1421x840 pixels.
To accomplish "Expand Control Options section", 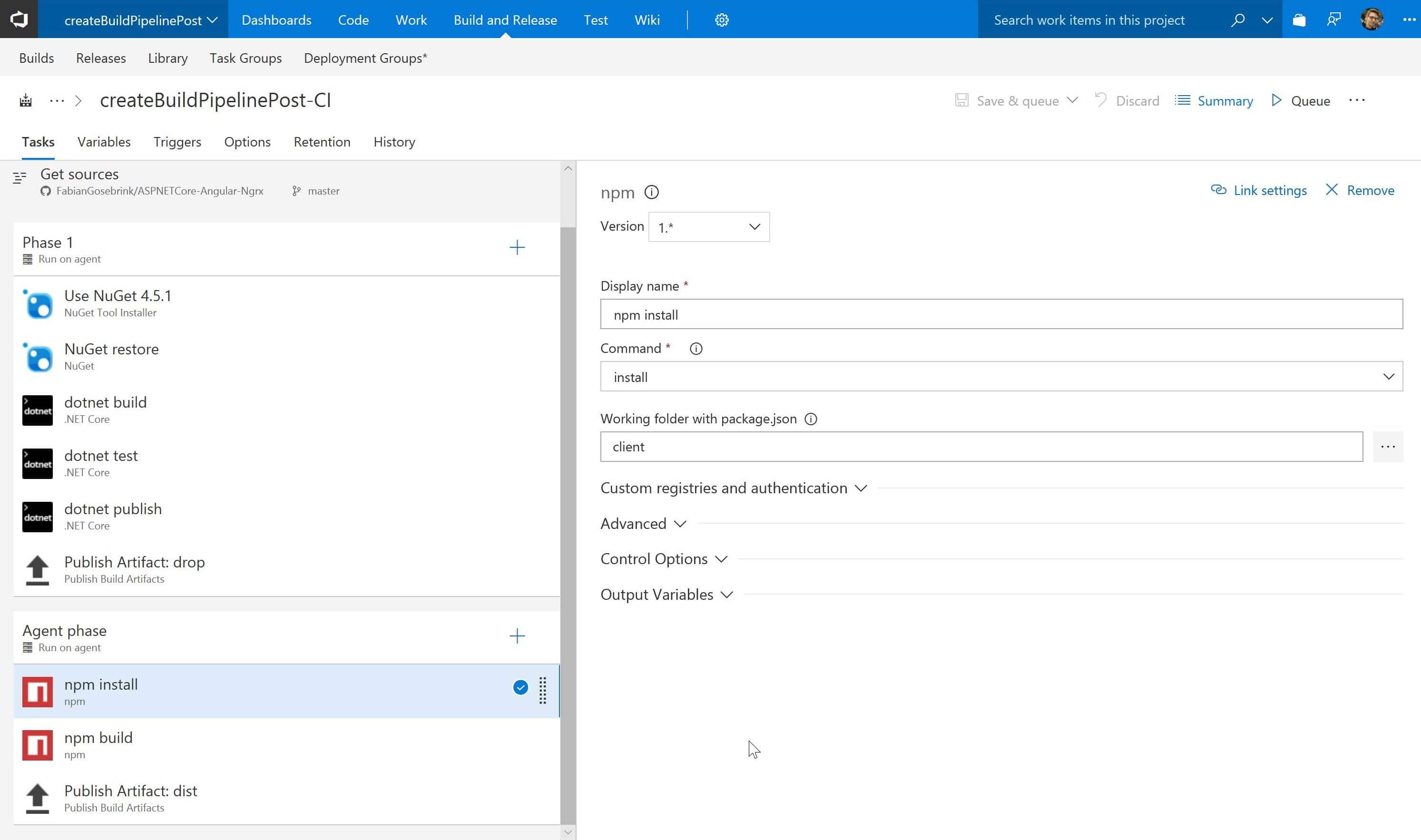I will pyautogui.click(x=664, y=559).
